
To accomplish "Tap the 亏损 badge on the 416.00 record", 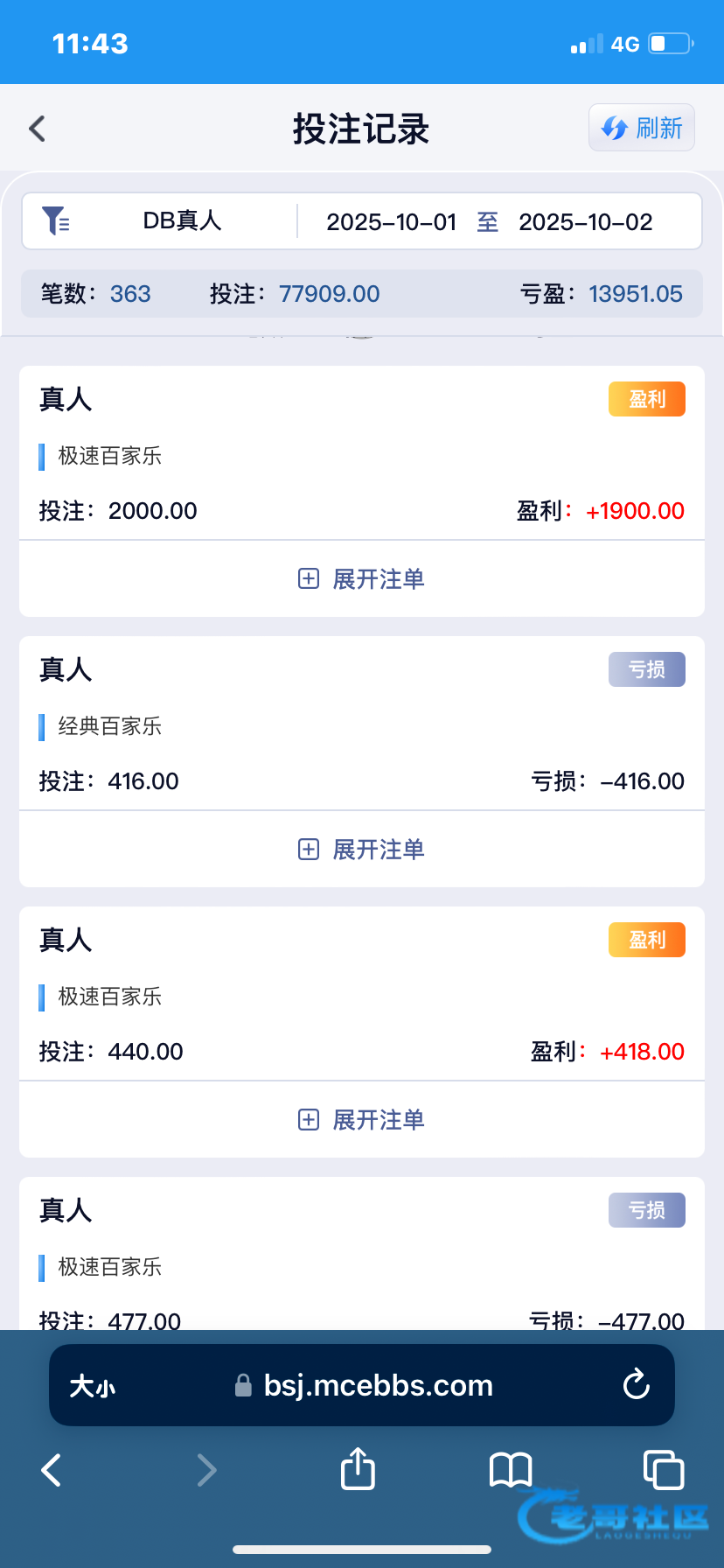I will click(647, 669).
